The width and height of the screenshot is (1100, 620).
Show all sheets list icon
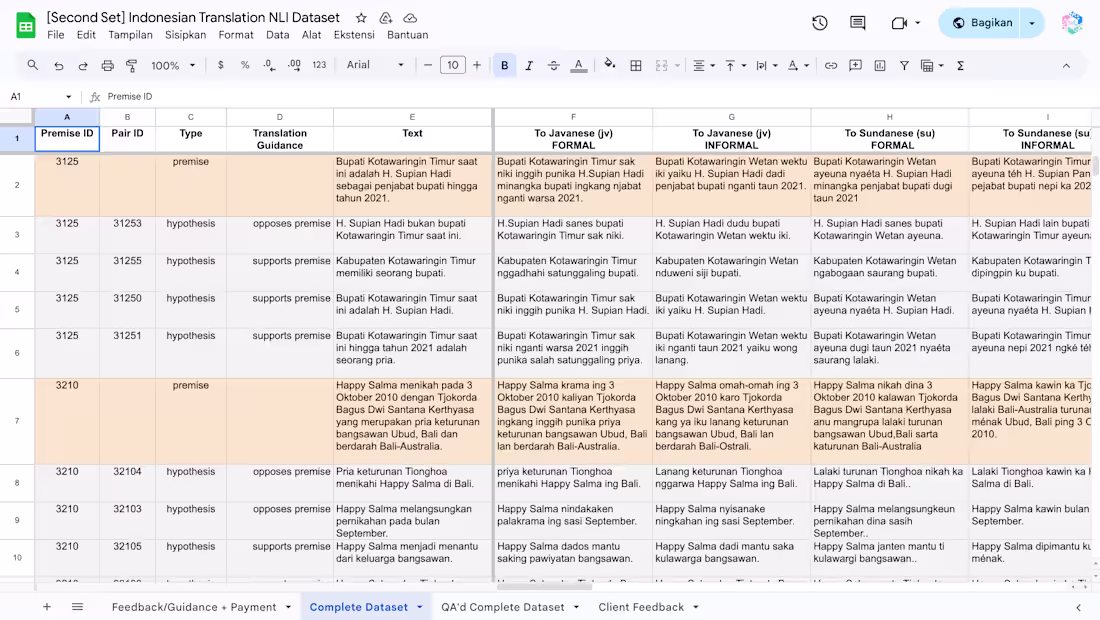77,607
